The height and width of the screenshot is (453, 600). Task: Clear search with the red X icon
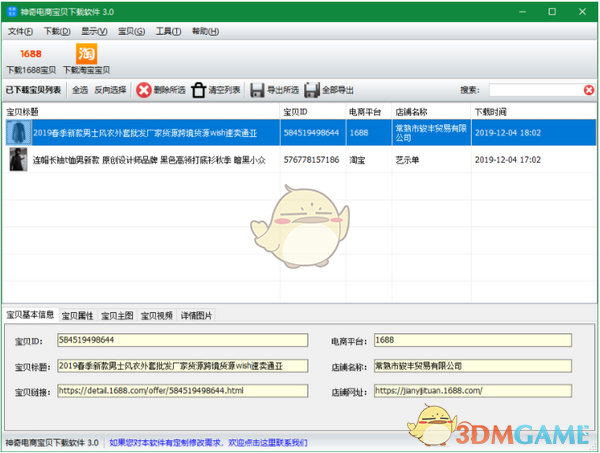point(589,90)
